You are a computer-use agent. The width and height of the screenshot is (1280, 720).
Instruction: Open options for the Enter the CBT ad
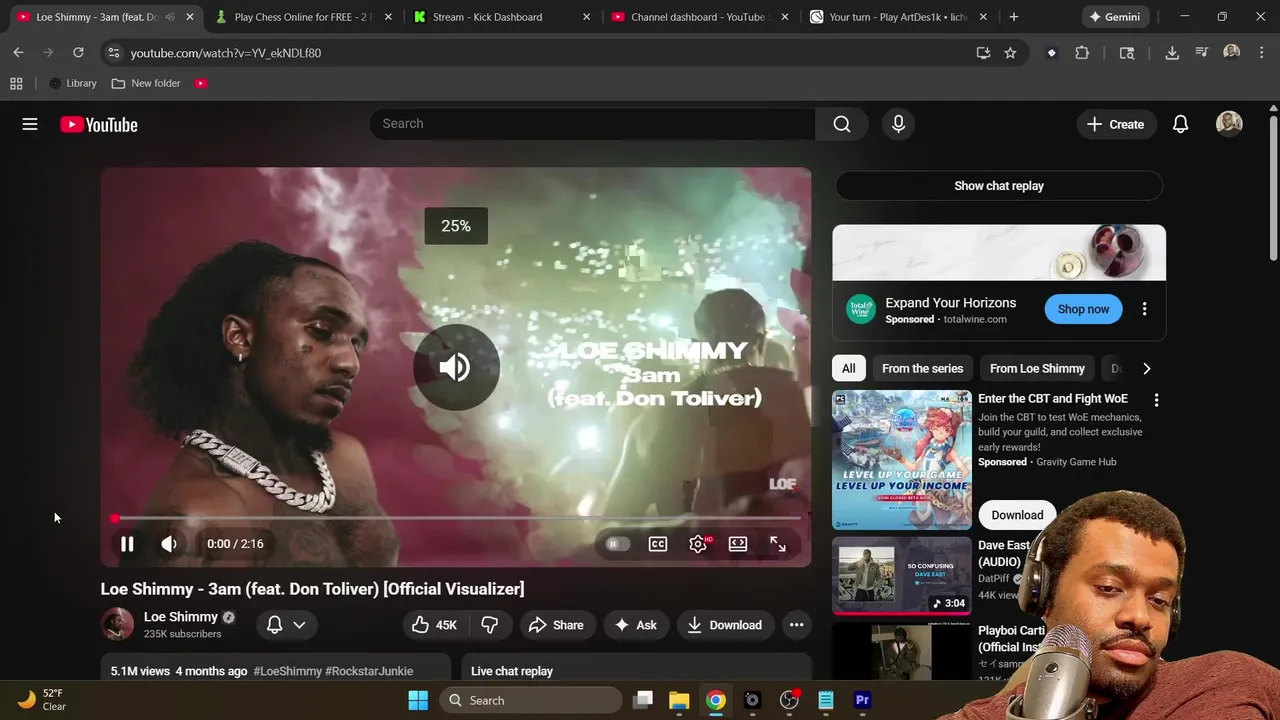coord(1156,400)
